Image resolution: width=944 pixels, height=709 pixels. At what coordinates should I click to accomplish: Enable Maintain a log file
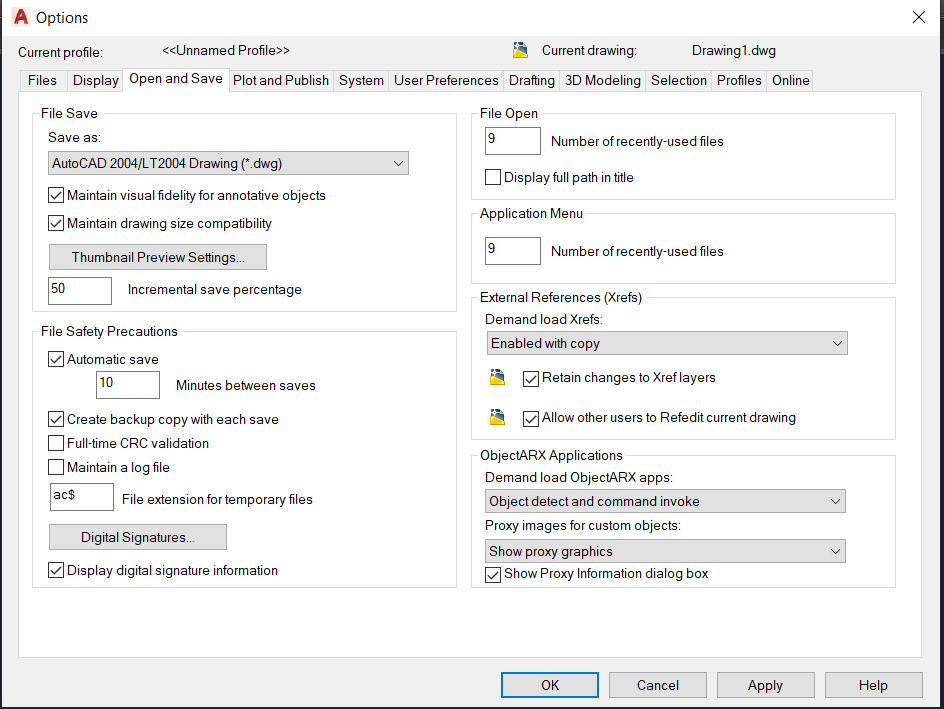[56, 467]
